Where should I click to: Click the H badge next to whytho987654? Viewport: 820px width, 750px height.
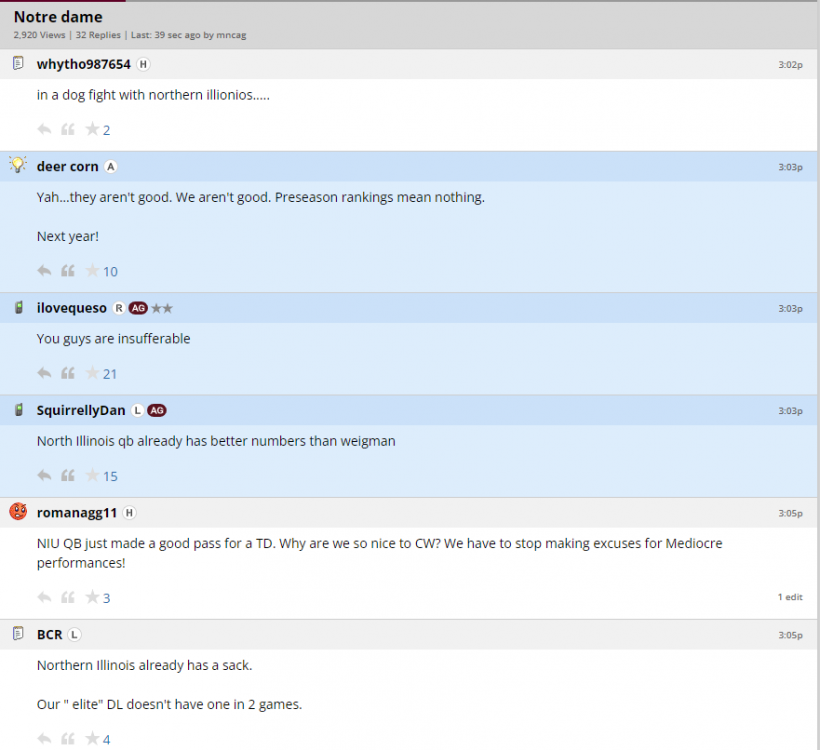pos(143,64)
